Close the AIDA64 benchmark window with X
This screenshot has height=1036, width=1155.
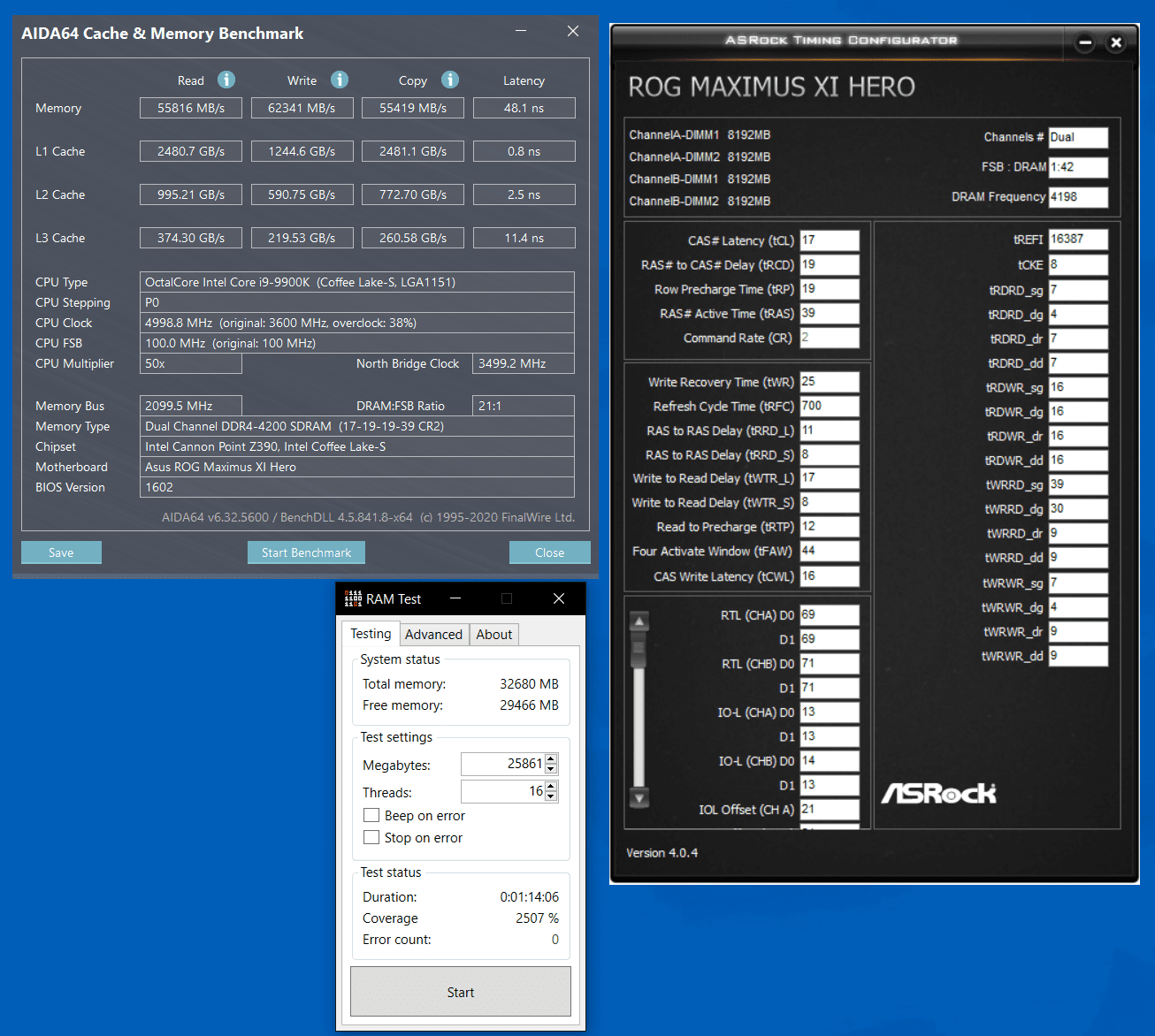573,32
